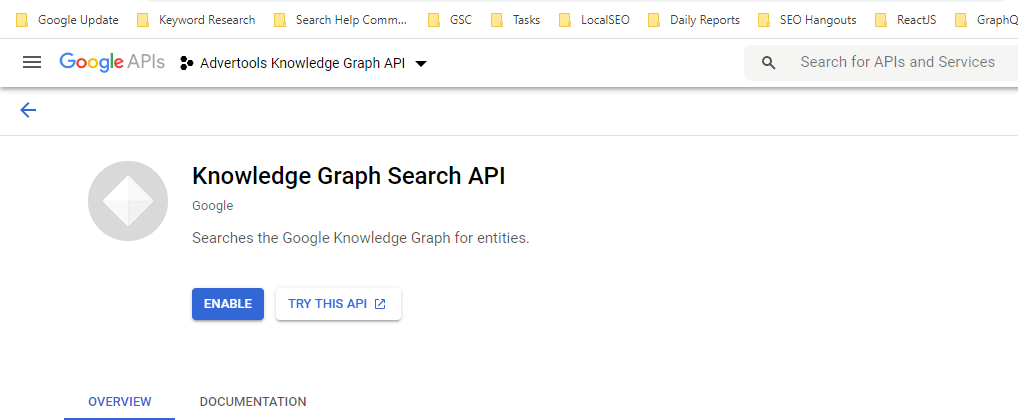
Task: Open the LocalSEO bookmark folder
Action: tap(594, 20)
